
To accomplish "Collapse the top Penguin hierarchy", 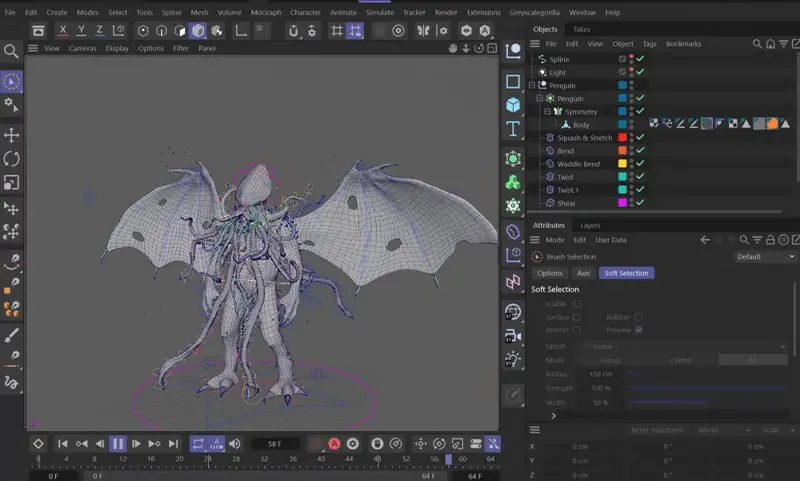I will [532, 85].
